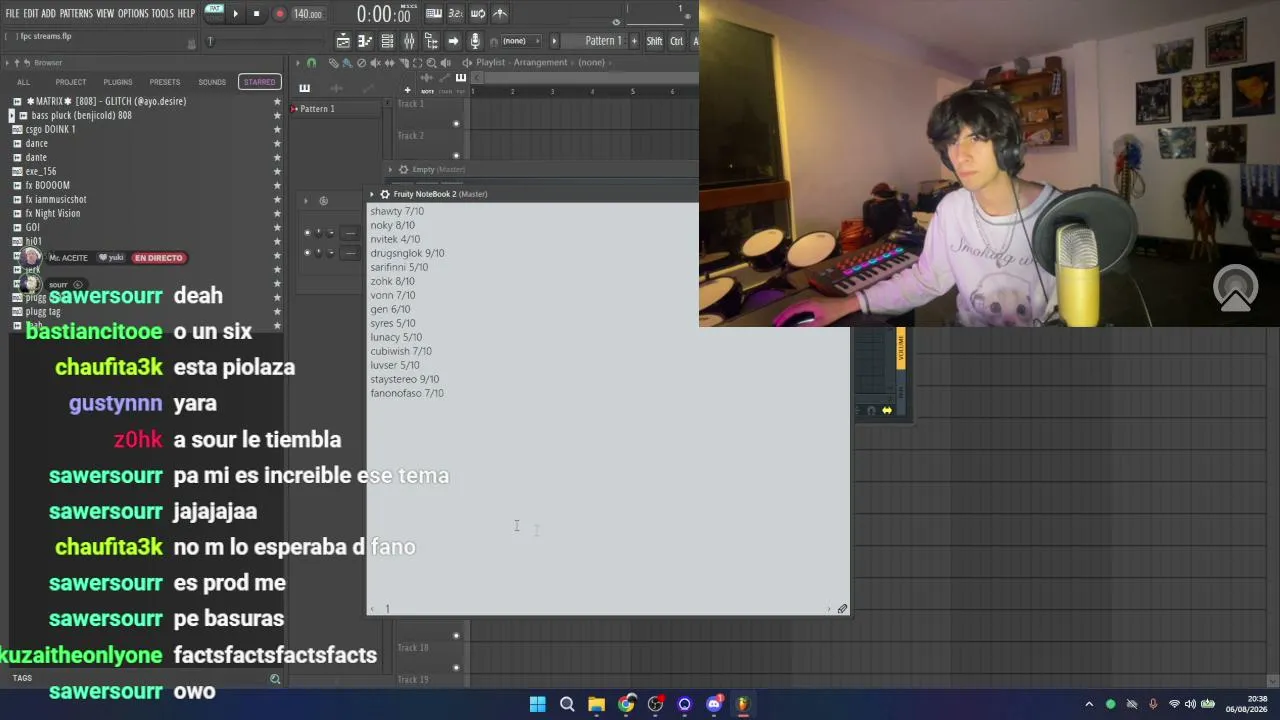Open the Browser options menu arrow

point(8,63)
